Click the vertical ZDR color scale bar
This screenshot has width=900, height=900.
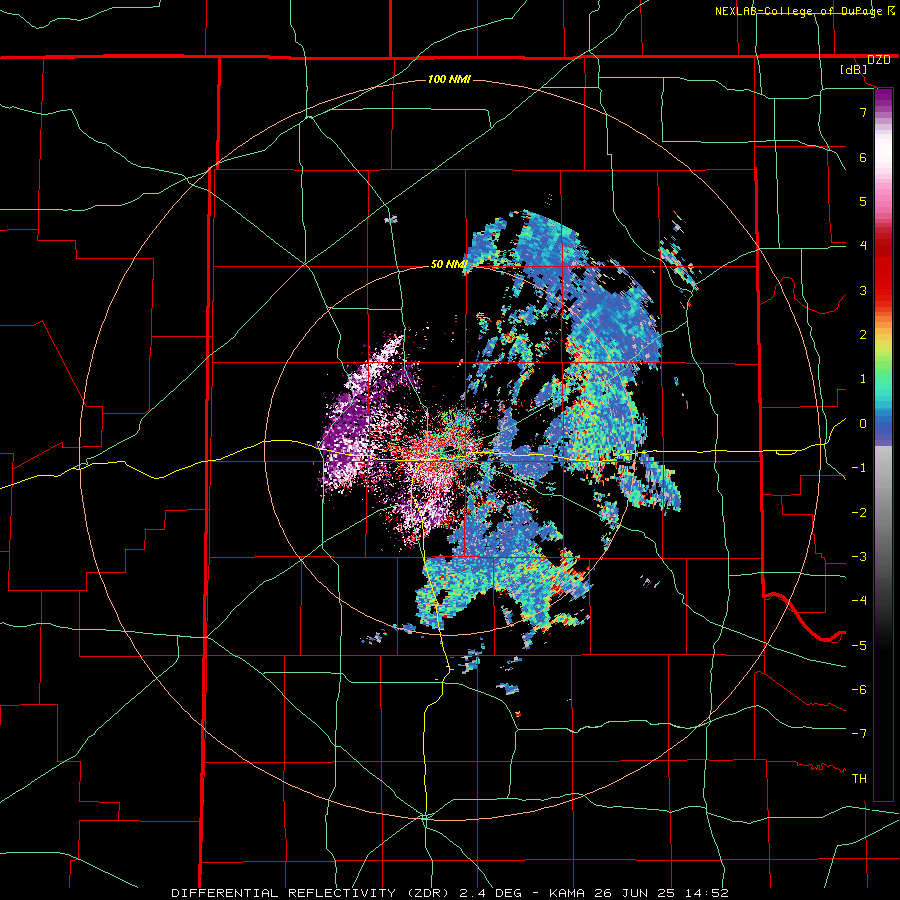click(883, 444)
